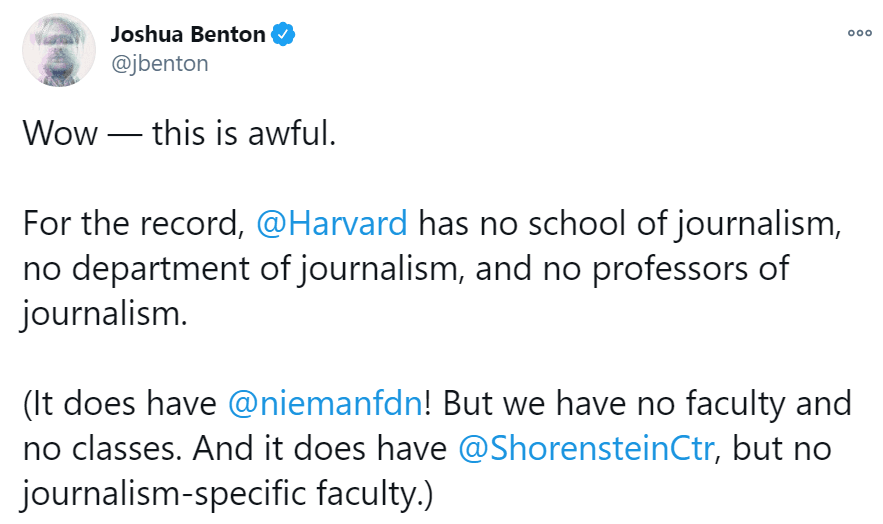Open Joshua Benton's profile picture
The height and width of the screenshot is (524, 883).
point(59,50)
